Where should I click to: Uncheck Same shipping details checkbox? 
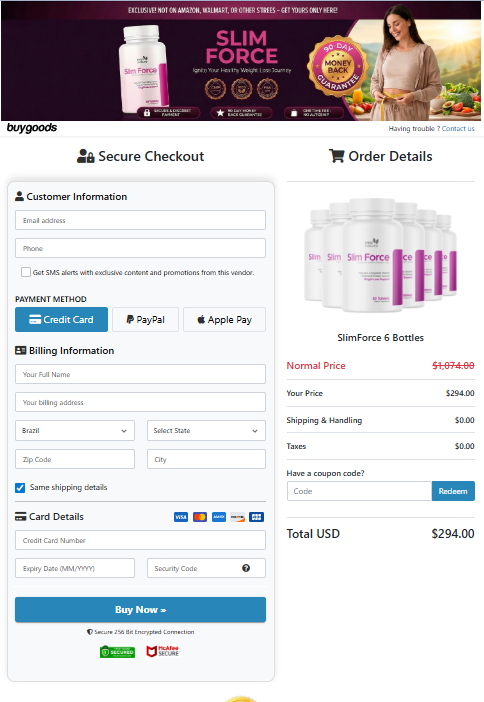[x=20, y=488]
